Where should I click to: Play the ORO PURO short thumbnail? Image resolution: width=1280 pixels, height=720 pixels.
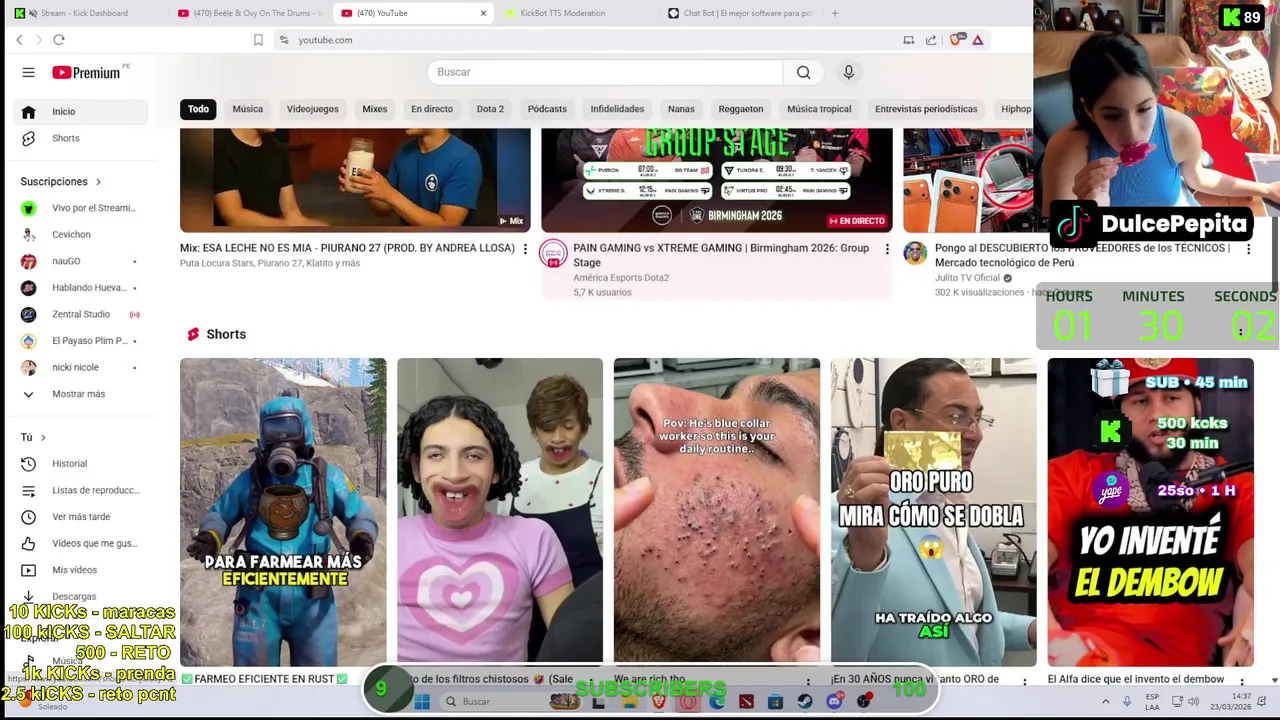tap(934, 512)
